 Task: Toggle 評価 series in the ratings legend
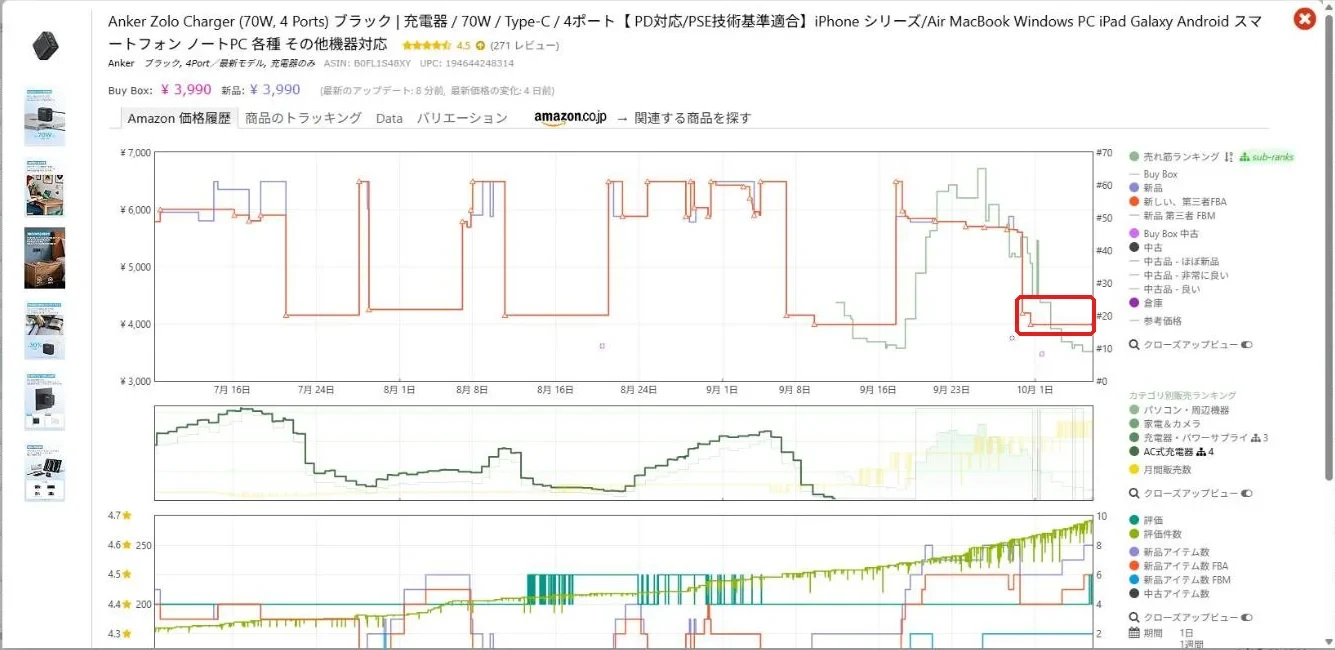tap(1146, 521)
